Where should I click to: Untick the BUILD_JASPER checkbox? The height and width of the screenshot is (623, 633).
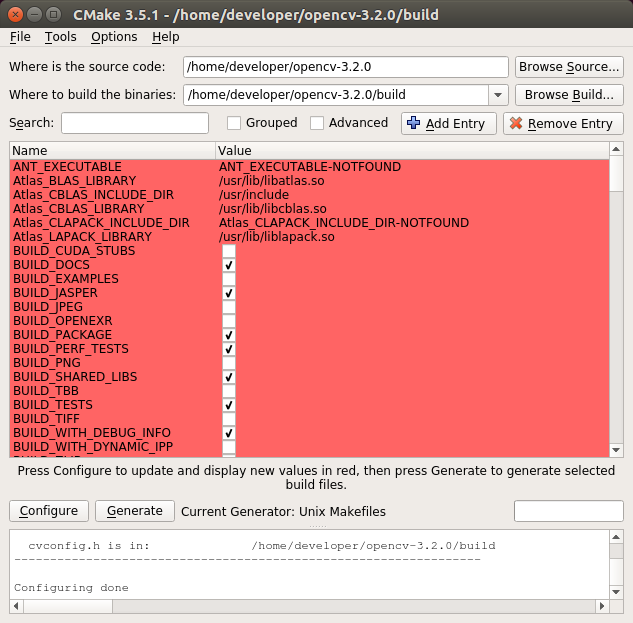(x=229, y=293)
